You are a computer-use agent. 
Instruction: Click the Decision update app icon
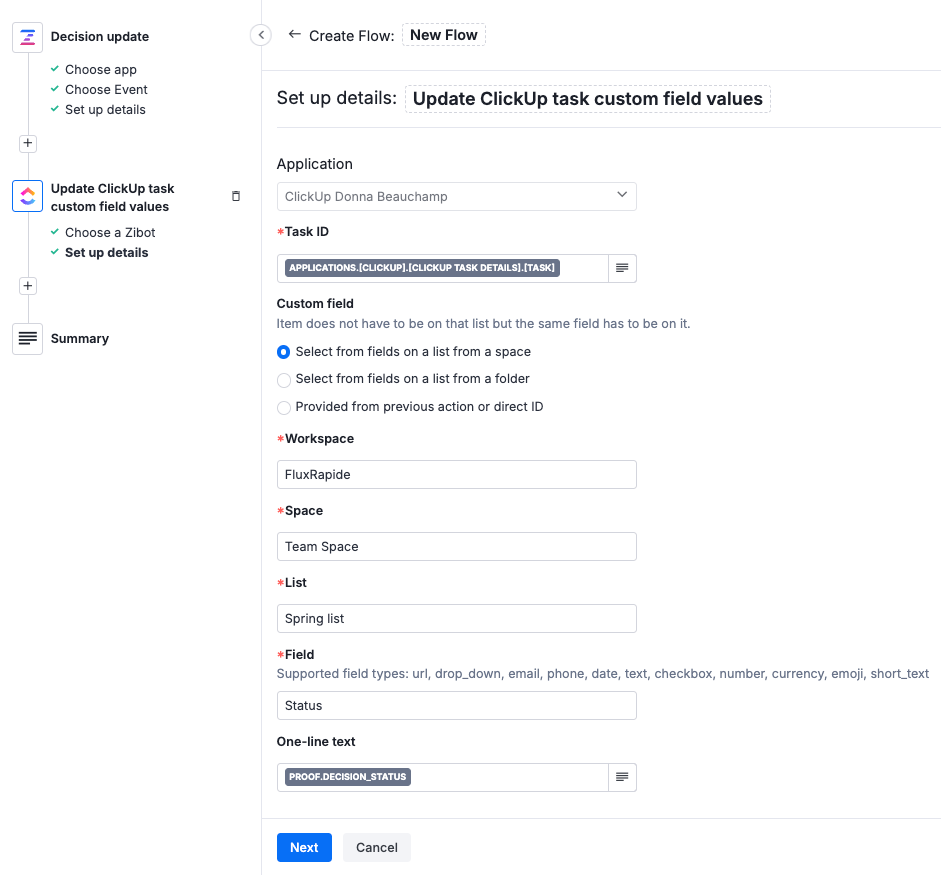pos(28,37)
